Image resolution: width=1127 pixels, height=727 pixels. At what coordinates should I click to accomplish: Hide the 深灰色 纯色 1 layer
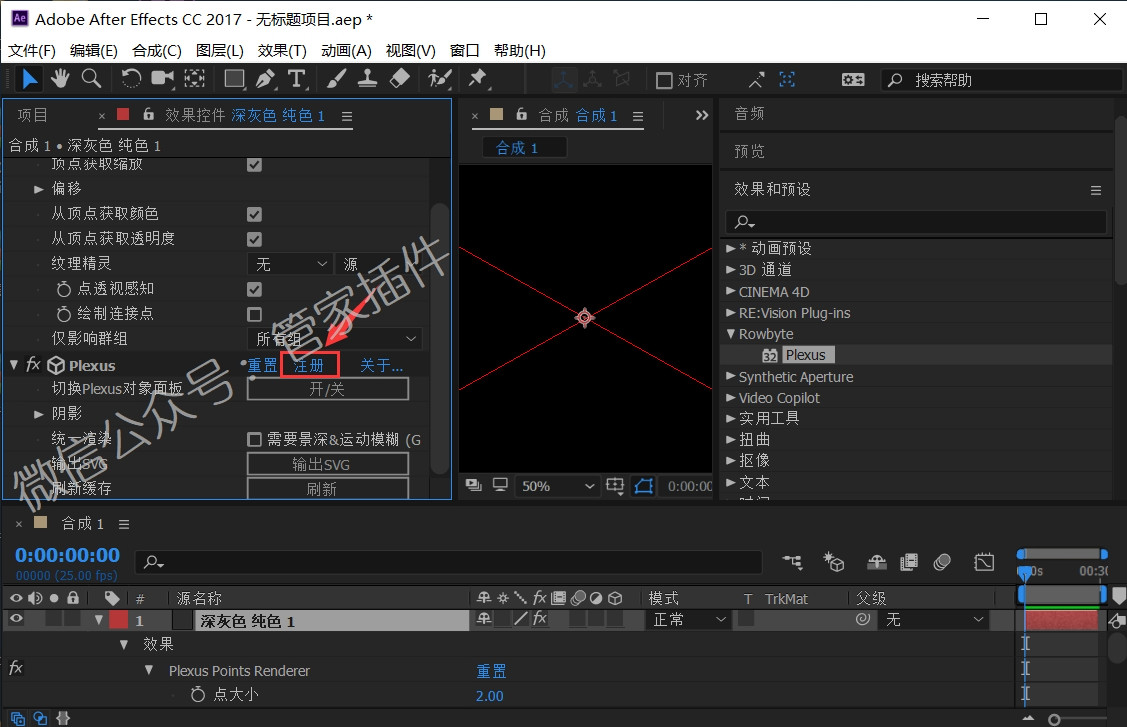click(16, 619)
